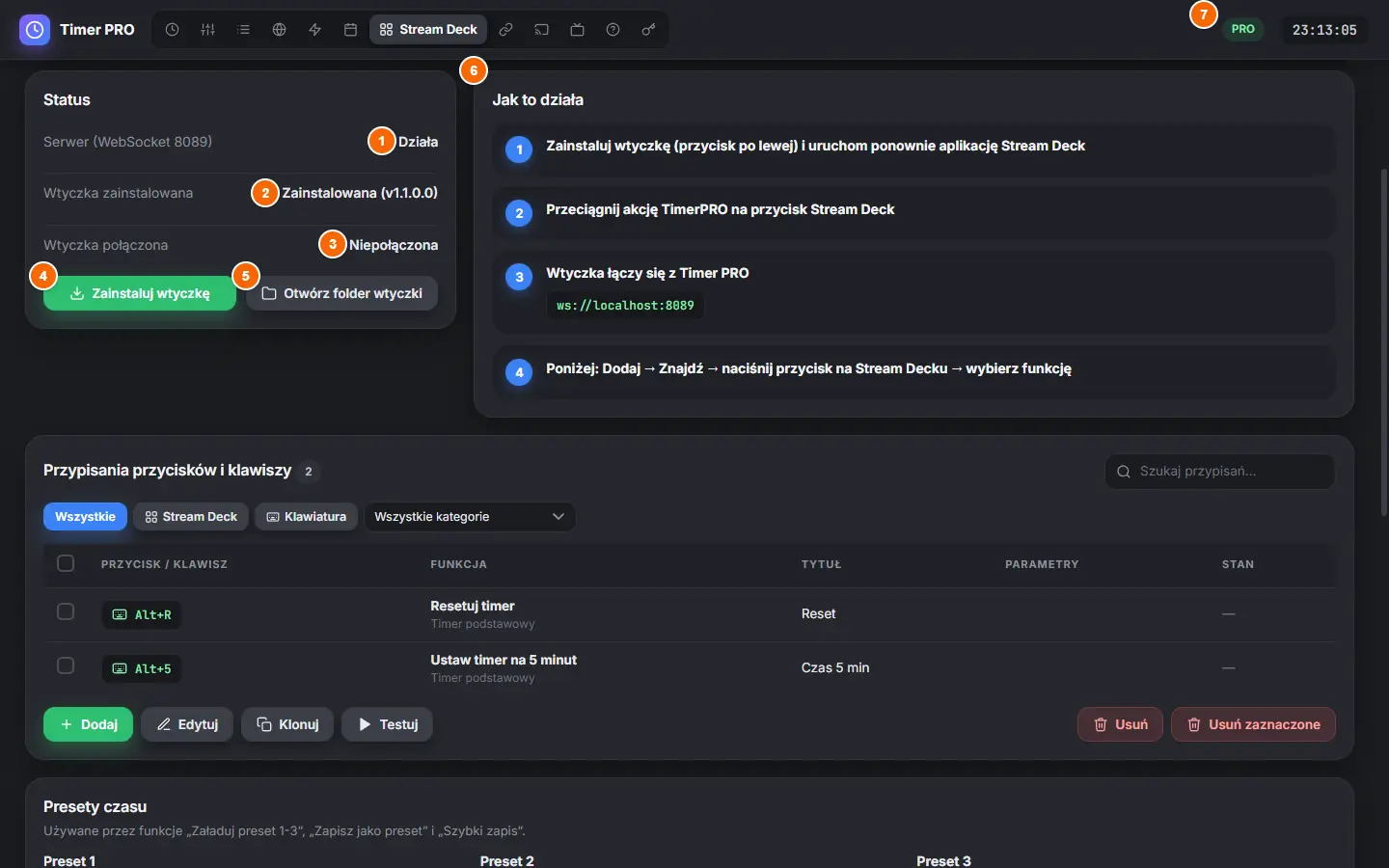Click Otwórz folder wtyczki button

(342, 293)
